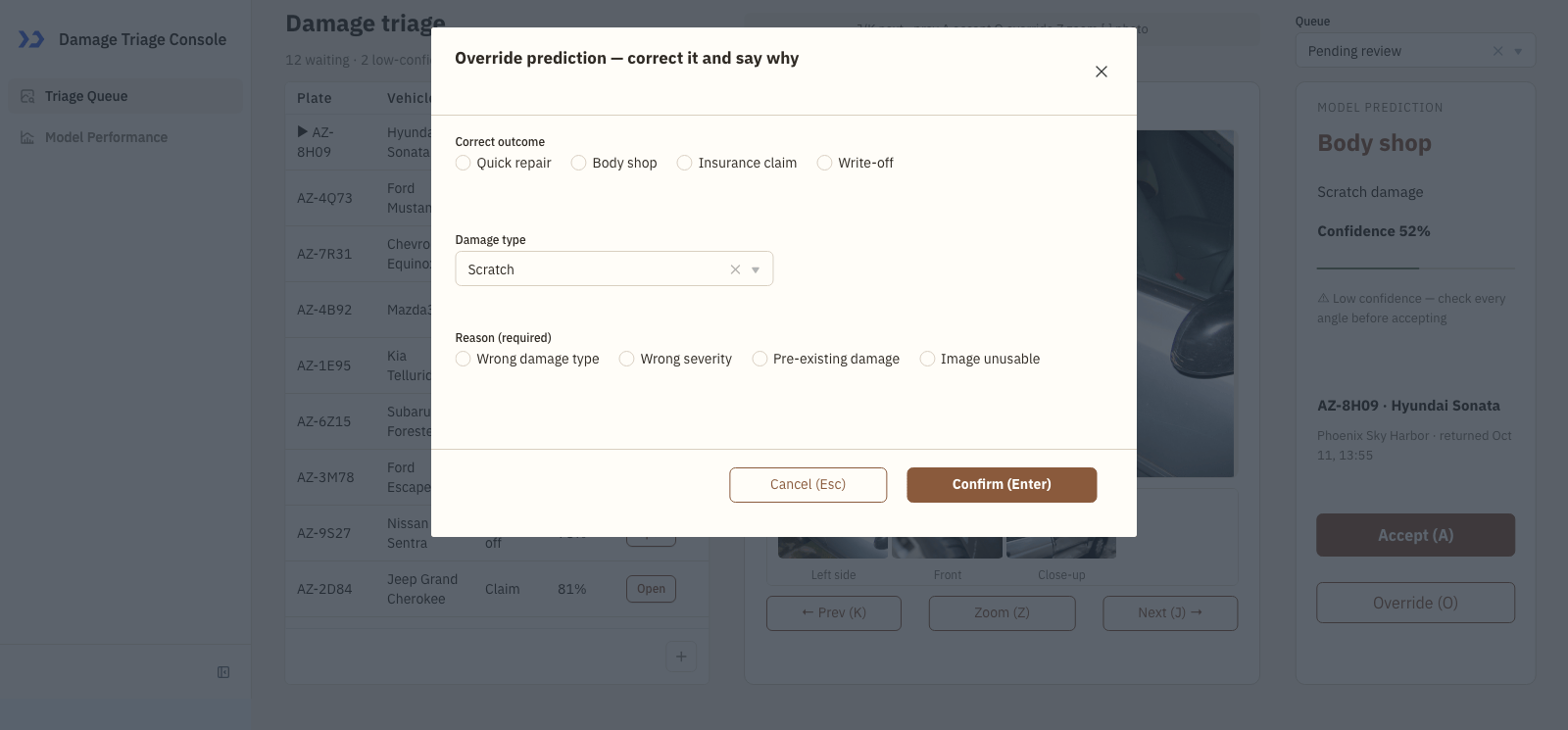Go to previous photo with Prev (K)
1568x730 pixels.
pyautogui.click(x=834, y=613)
